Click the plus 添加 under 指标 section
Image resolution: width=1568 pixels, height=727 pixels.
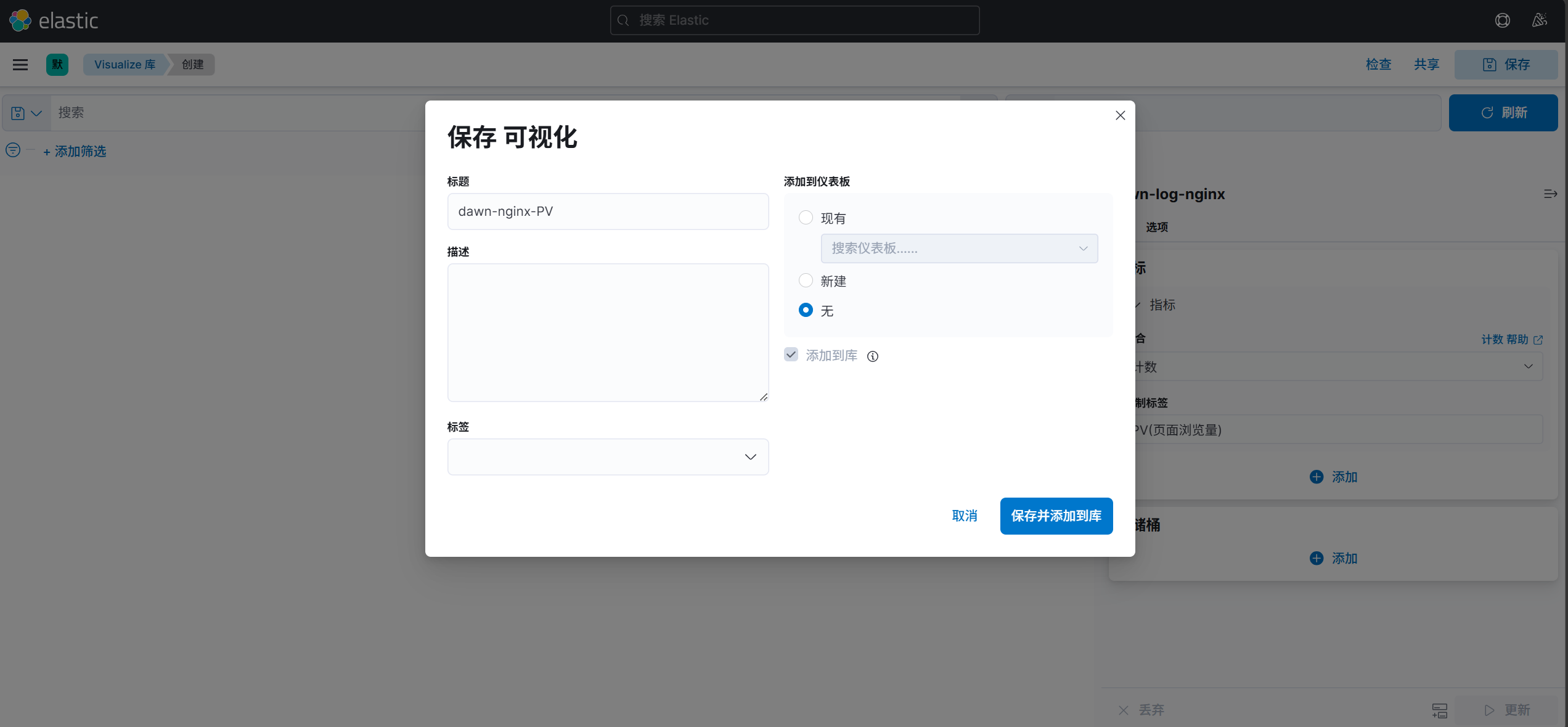tap(1333, 477)
